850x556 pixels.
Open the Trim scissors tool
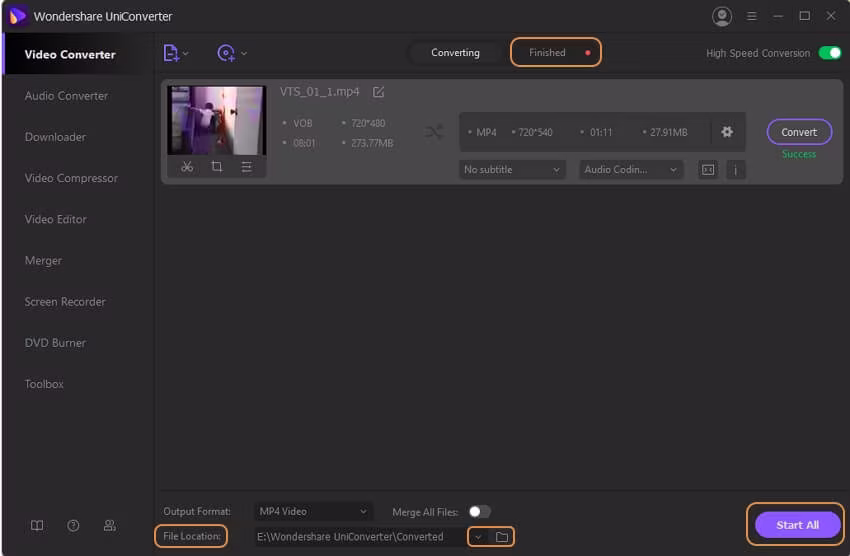(x=187, y=167)
